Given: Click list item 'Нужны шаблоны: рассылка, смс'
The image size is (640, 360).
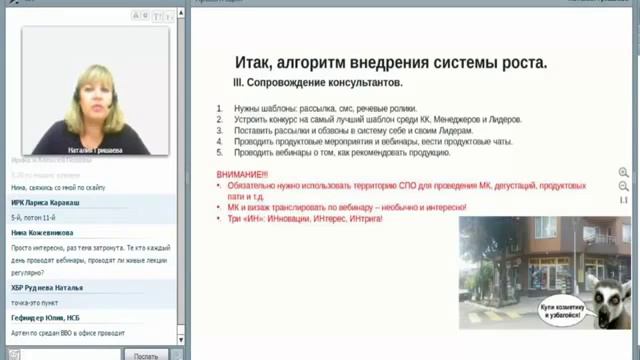Looking at the screenshot, I should point(325,109).
